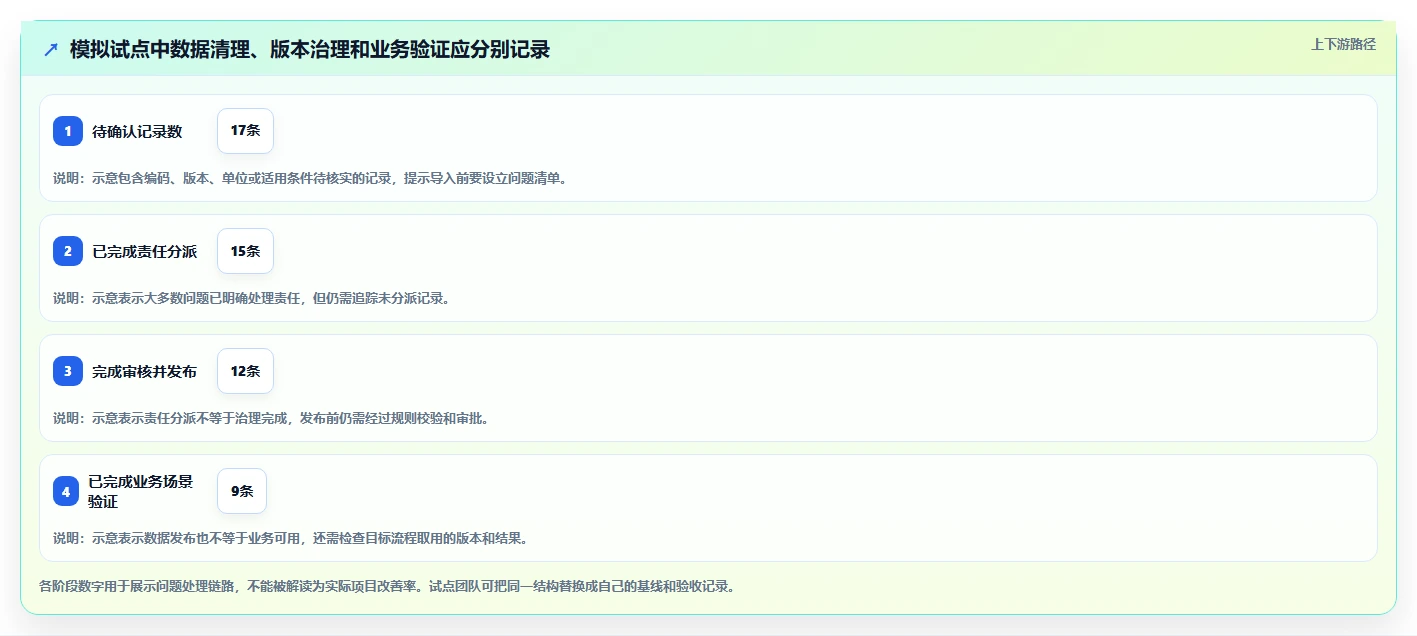Click the 17条 value chip
This screenshot has height=636, width=1417.
pyautogui.click(x=245, y=131)
